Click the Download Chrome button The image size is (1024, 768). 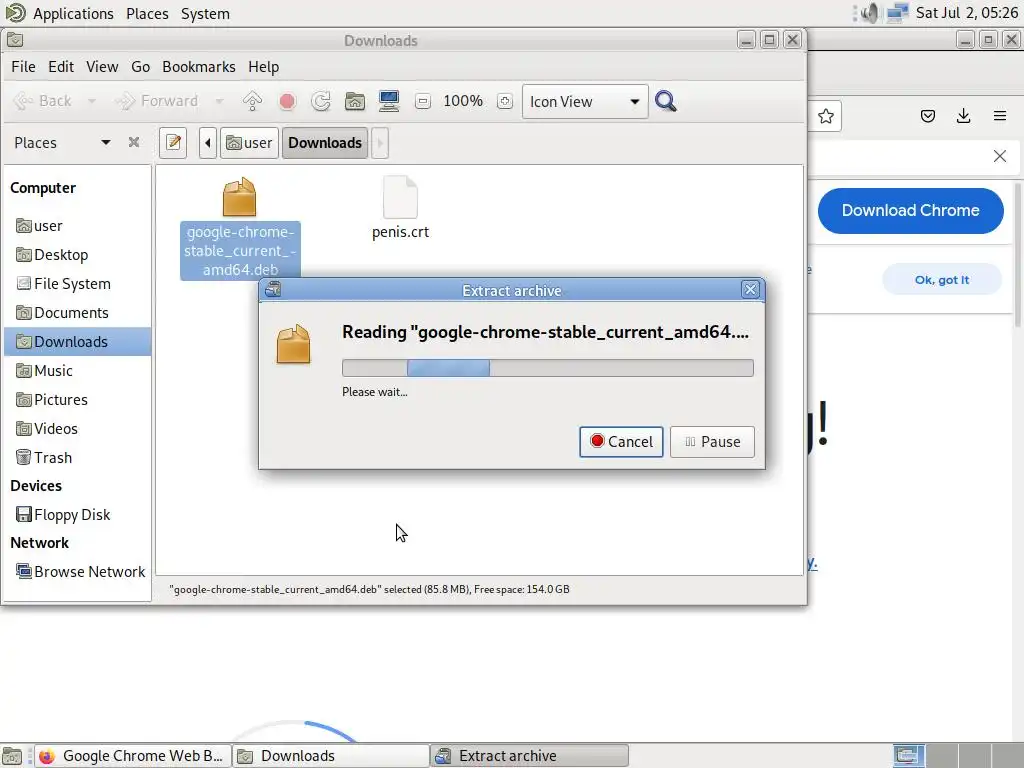coord(910,210)
